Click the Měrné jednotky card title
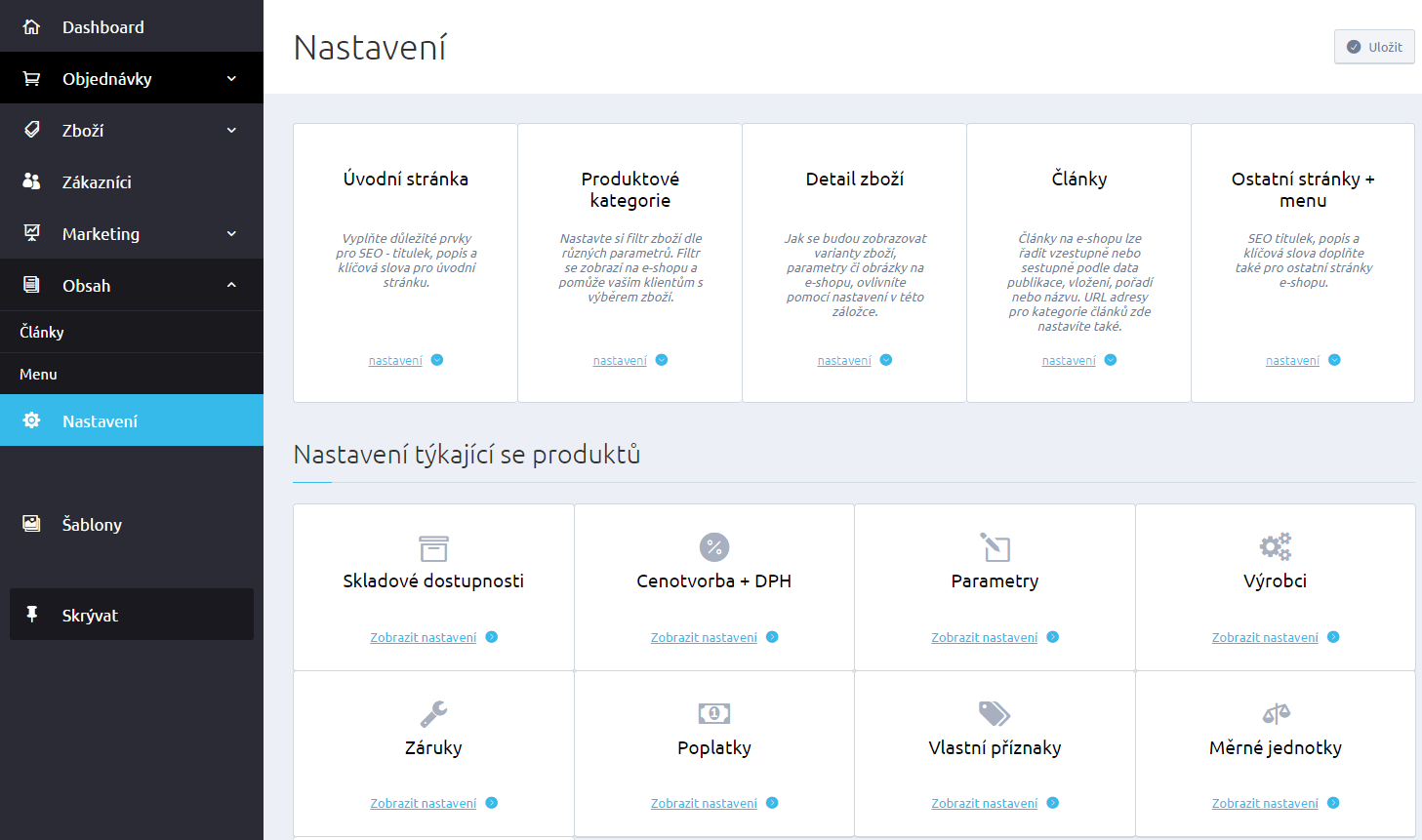Viewport: 1422px width, 840px height. pos(1276,748)
